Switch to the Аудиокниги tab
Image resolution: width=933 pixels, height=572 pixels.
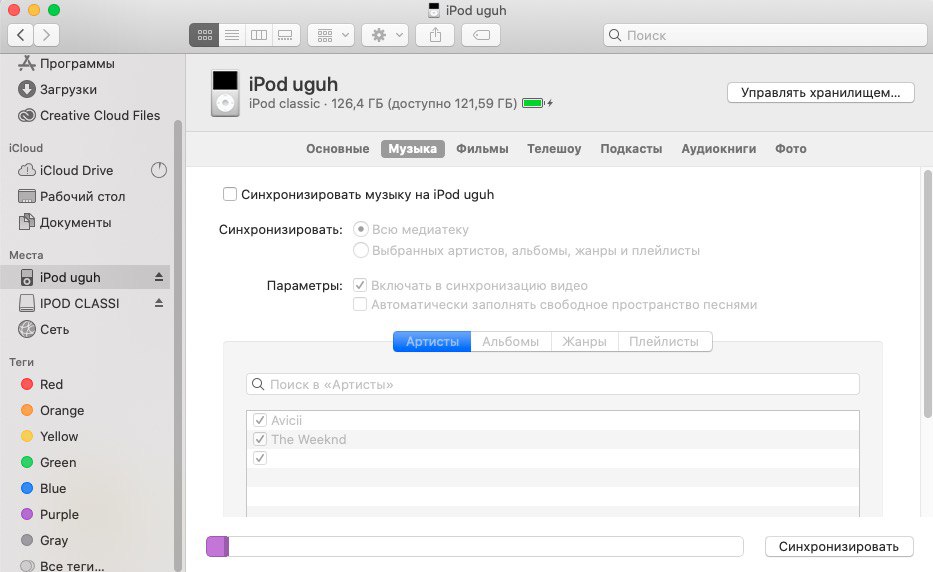[x=719, y=149]
